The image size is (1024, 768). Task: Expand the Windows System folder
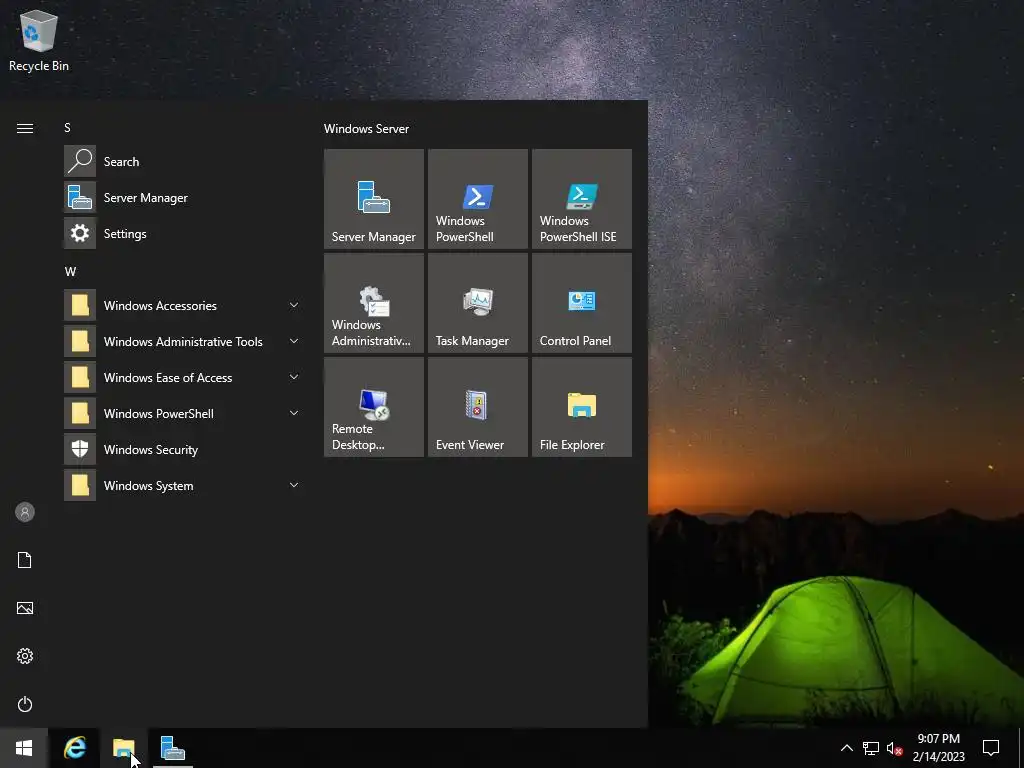(183, 485)
